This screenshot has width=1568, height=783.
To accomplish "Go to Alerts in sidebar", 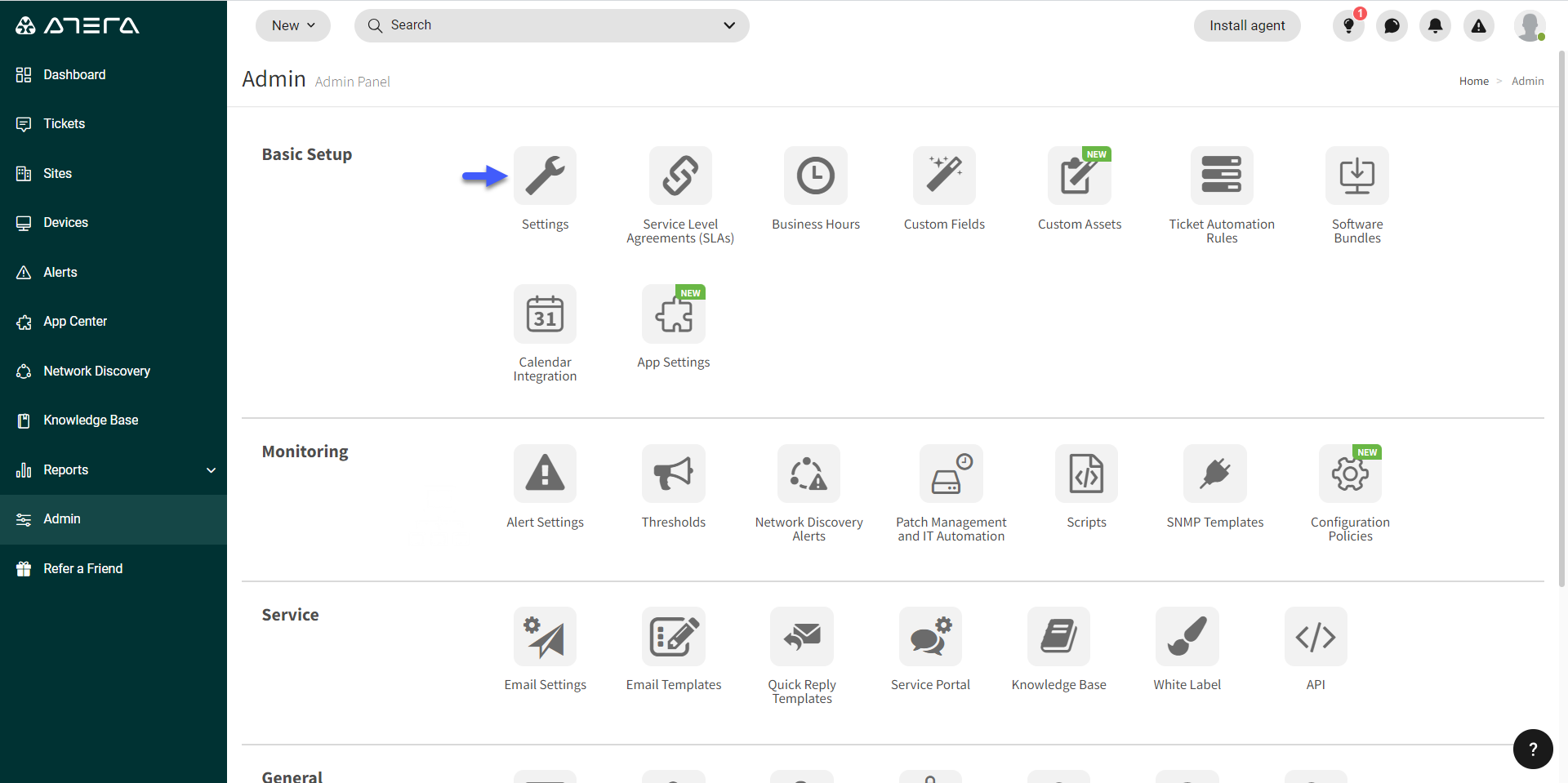I will 114,272.
